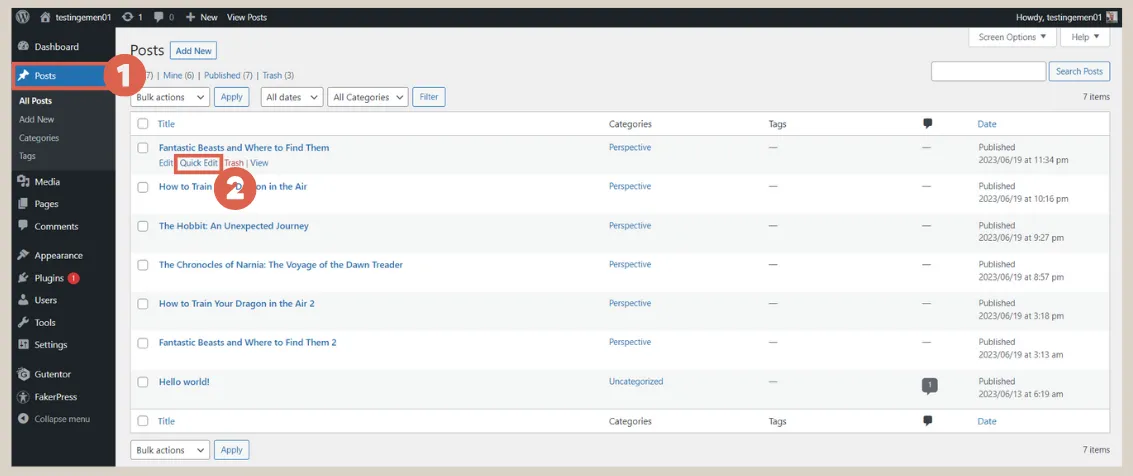Viewport: 1133px width, 476px height.
Task: Click Add New button beside Posts heading
Action: [x=194, y=51]
